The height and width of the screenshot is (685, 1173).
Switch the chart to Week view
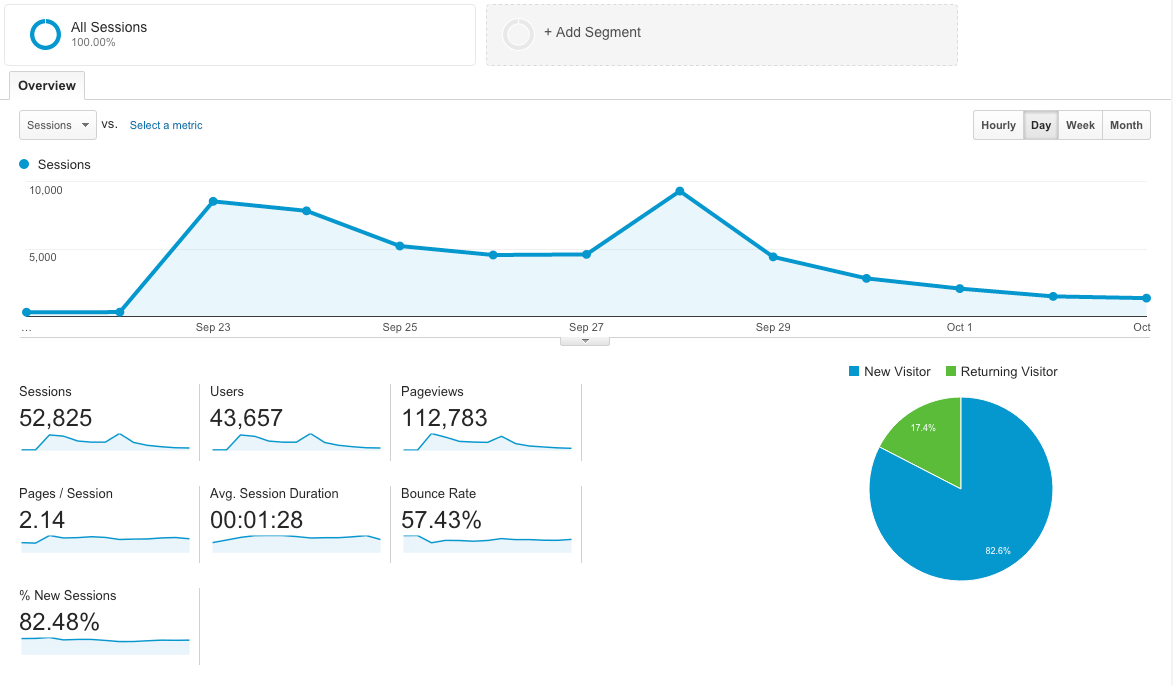(x=1080, y=125)
